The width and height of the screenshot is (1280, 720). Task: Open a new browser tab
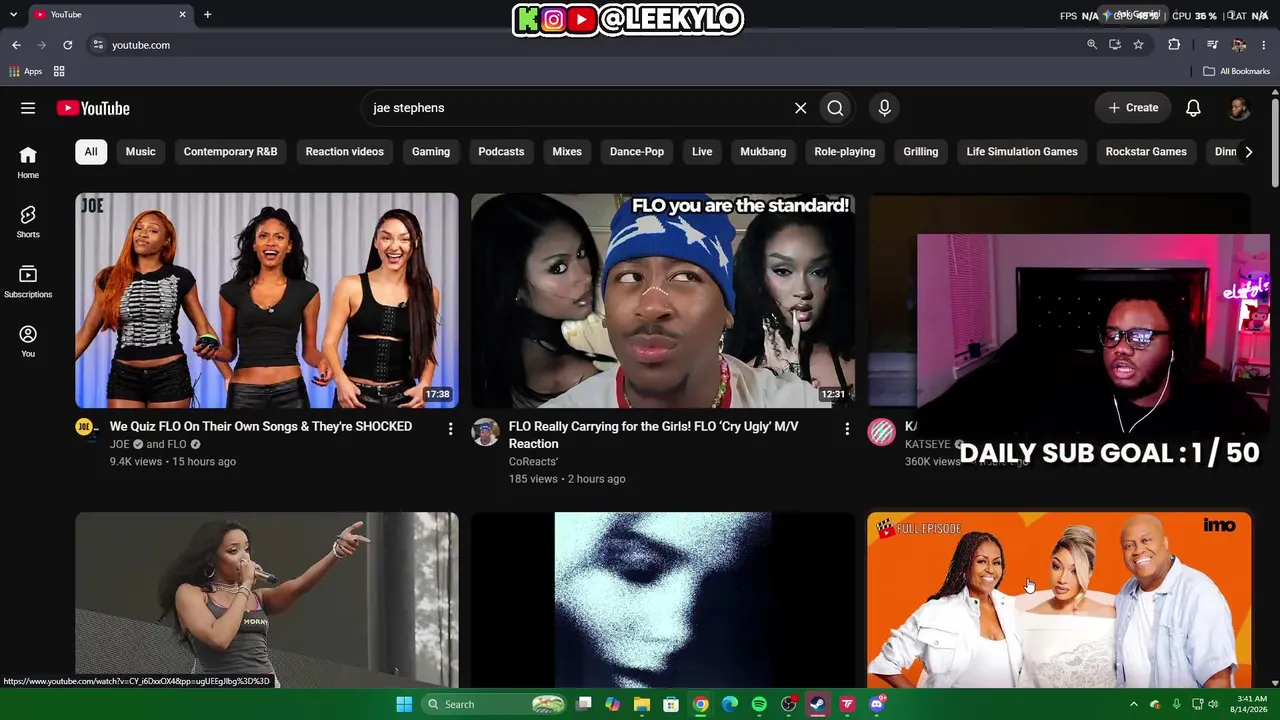[207, 15]
